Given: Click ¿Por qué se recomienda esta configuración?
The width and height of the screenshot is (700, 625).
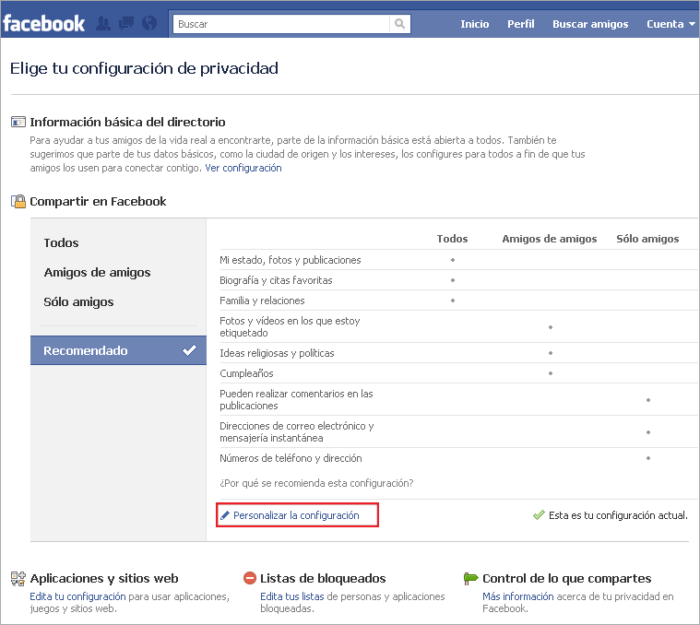Looking at the screenshot, I should click(317, 483).
